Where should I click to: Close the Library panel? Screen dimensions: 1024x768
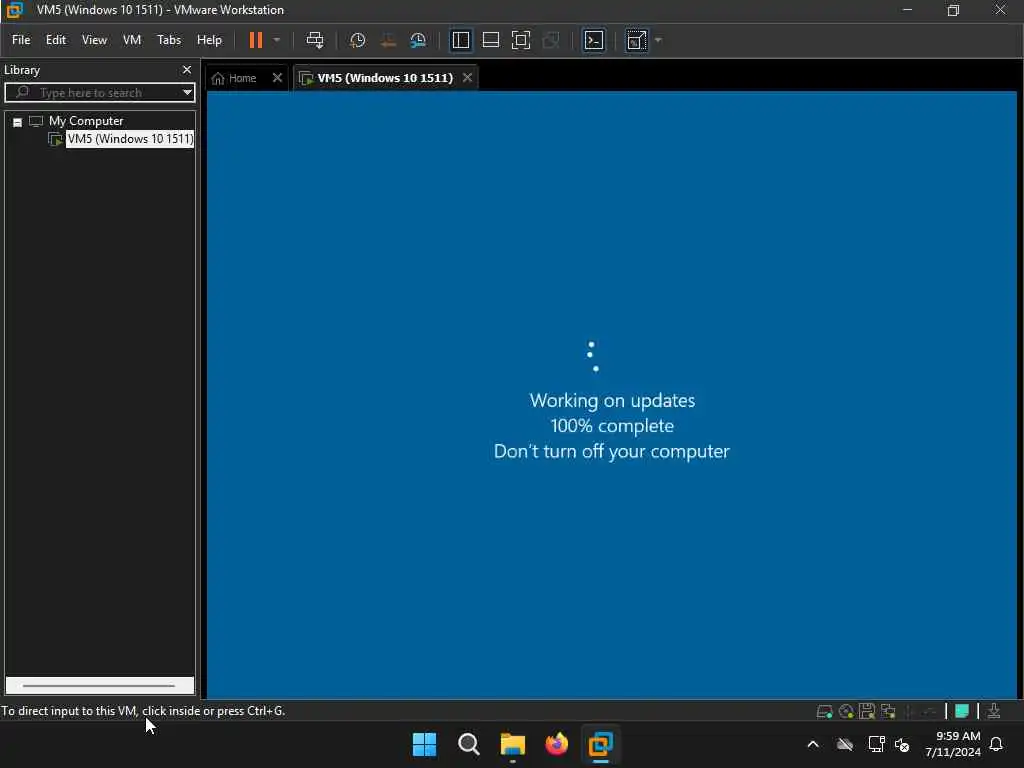click(x=187, y=69)
